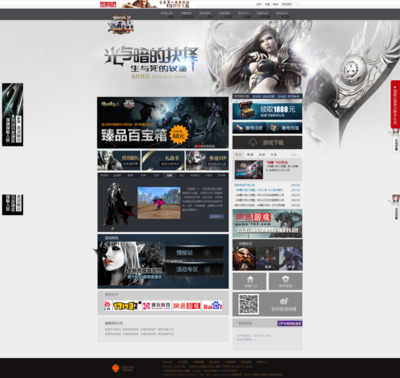The height and width of the screenshot is (378, 400).
Task: Select the highlighted class tab above character
Action: point(170,175)
